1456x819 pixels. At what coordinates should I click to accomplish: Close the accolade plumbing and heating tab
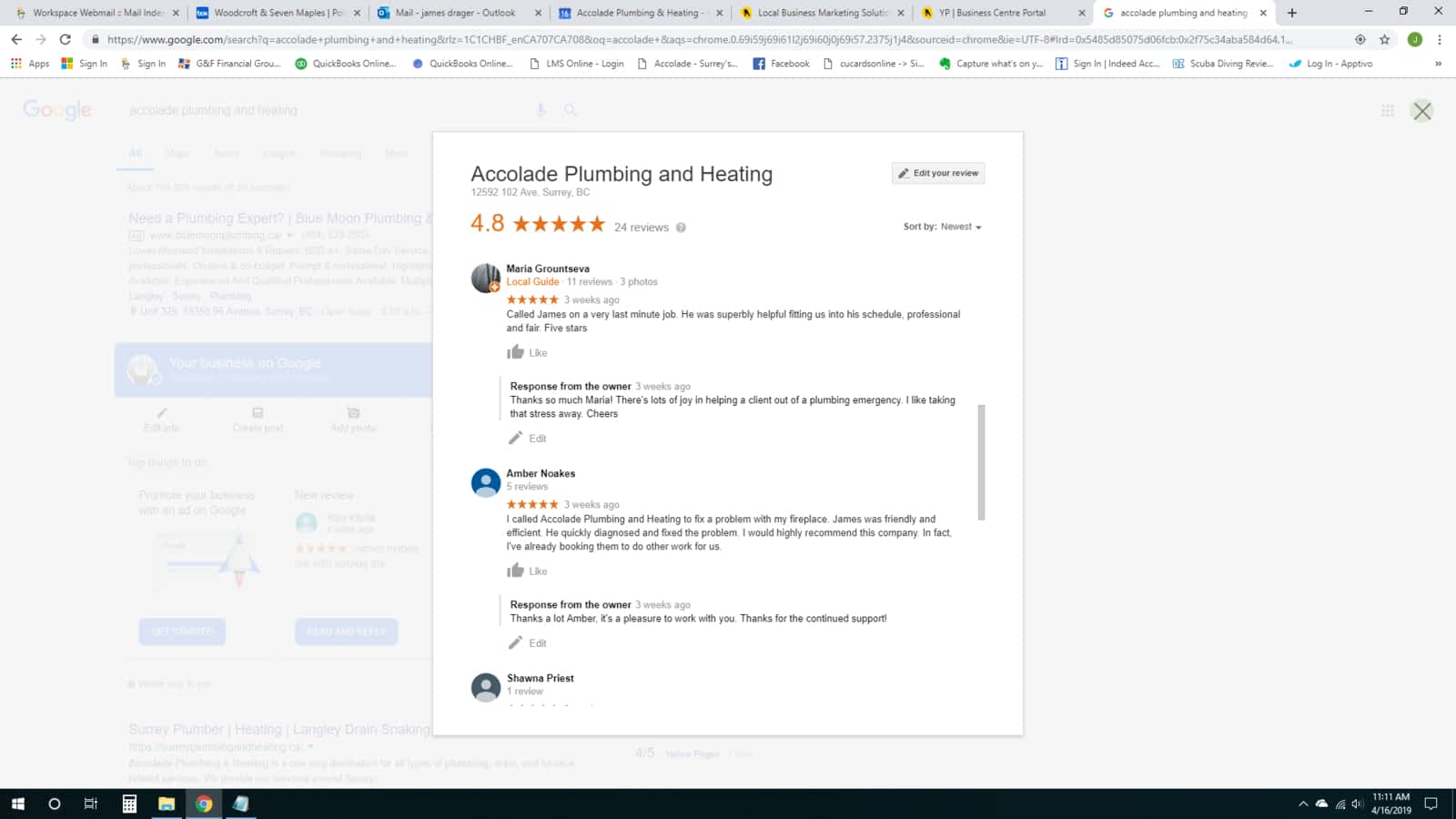coord(1263,13)
